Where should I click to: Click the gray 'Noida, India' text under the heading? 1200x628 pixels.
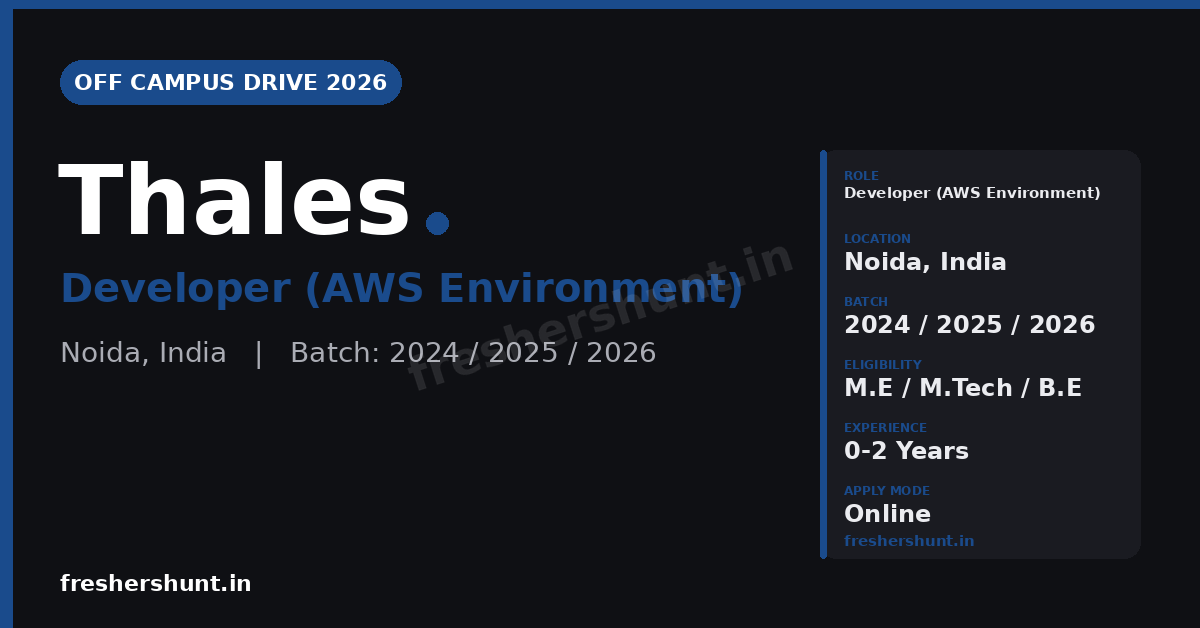[143, 354]
